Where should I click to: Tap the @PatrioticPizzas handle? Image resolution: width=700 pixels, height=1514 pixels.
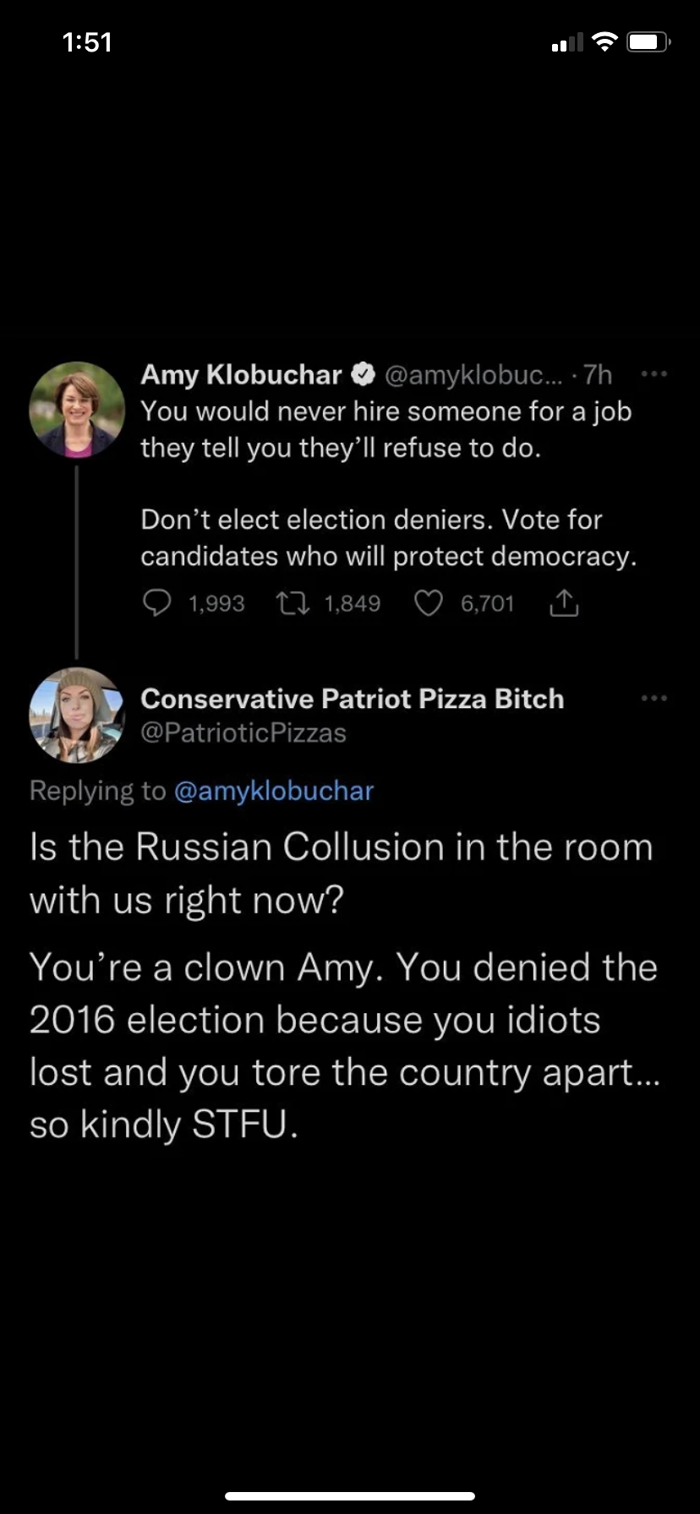point(243,733)
